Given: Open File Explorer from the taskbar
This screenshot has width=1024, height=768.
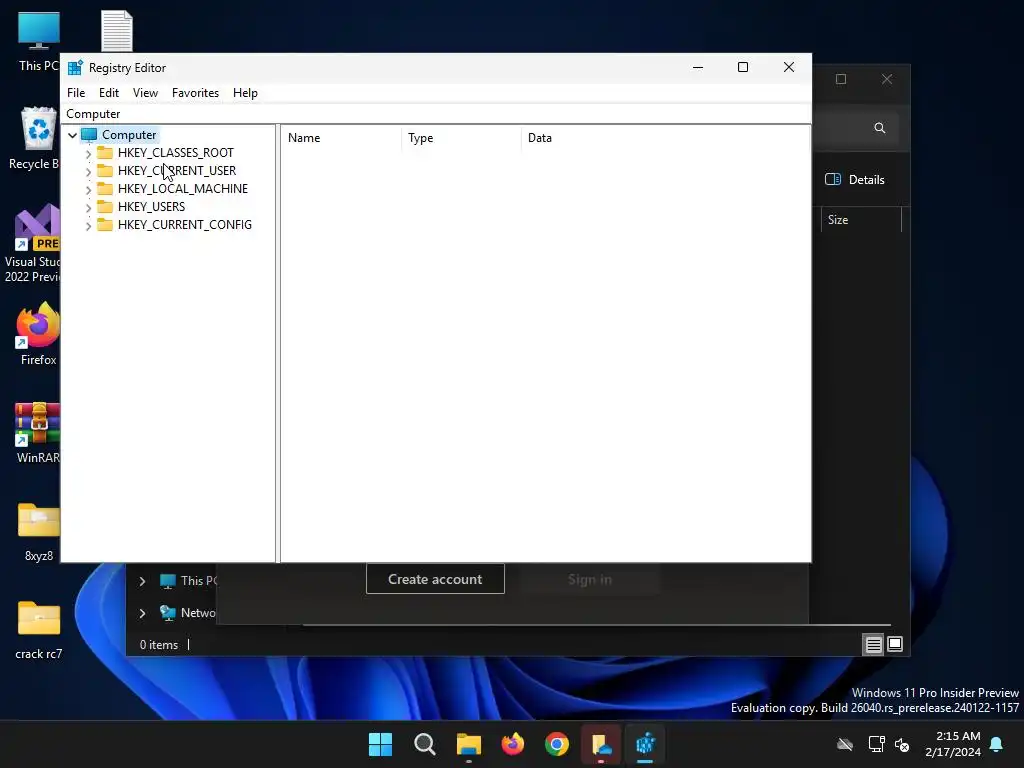Looking at the screenshot, I should [468, 744].
